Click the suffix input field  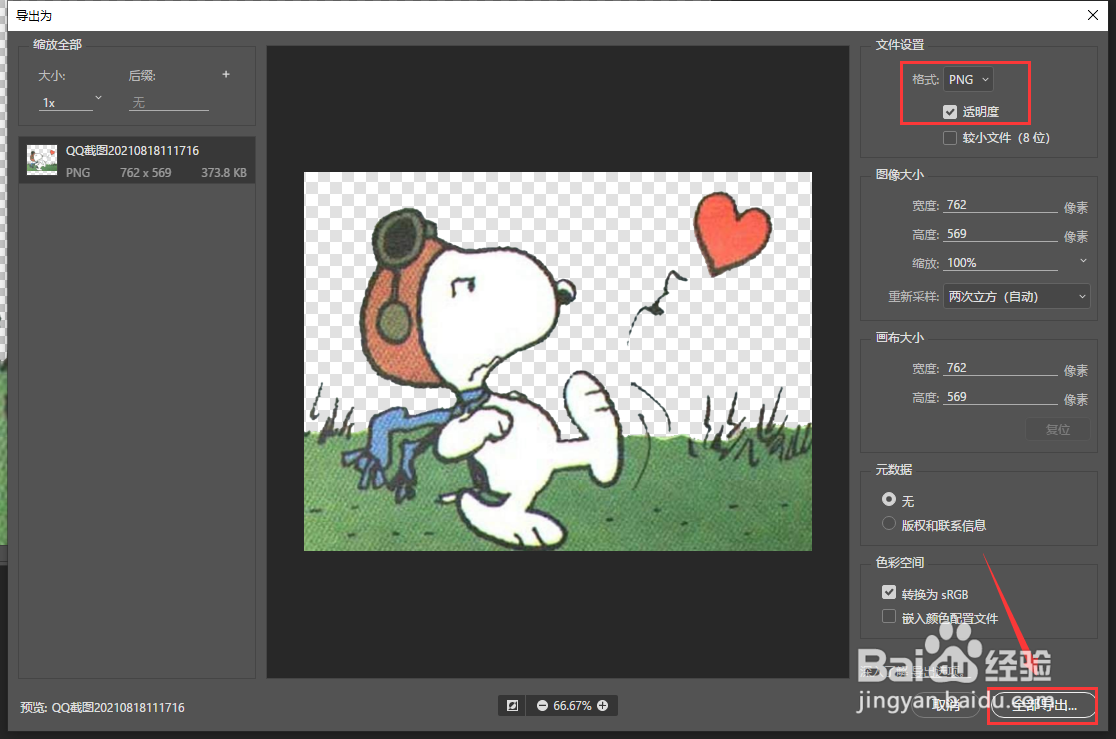[x=169, y=103]
